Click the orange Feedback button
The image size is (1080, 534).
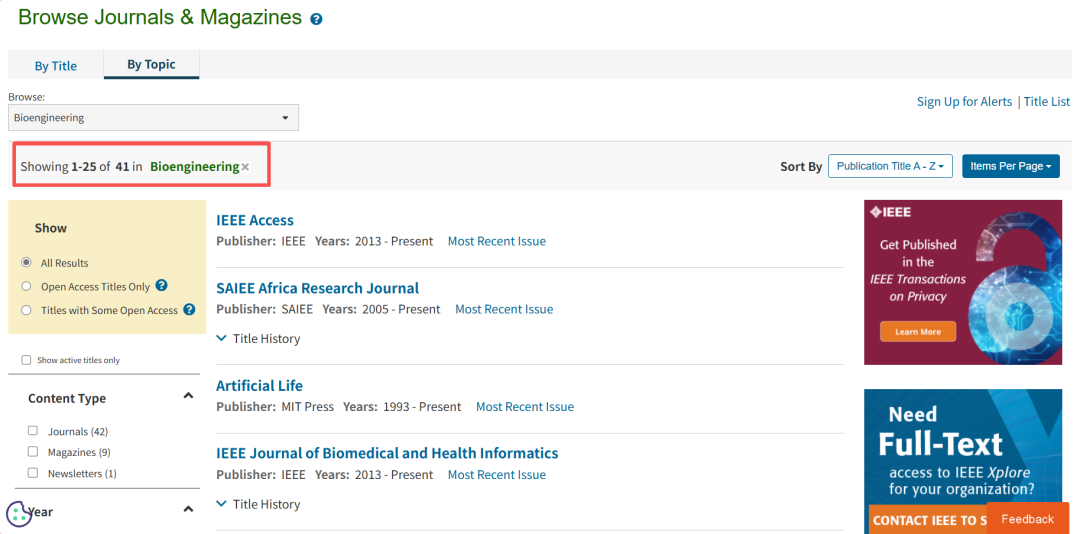click(1027, 519)
